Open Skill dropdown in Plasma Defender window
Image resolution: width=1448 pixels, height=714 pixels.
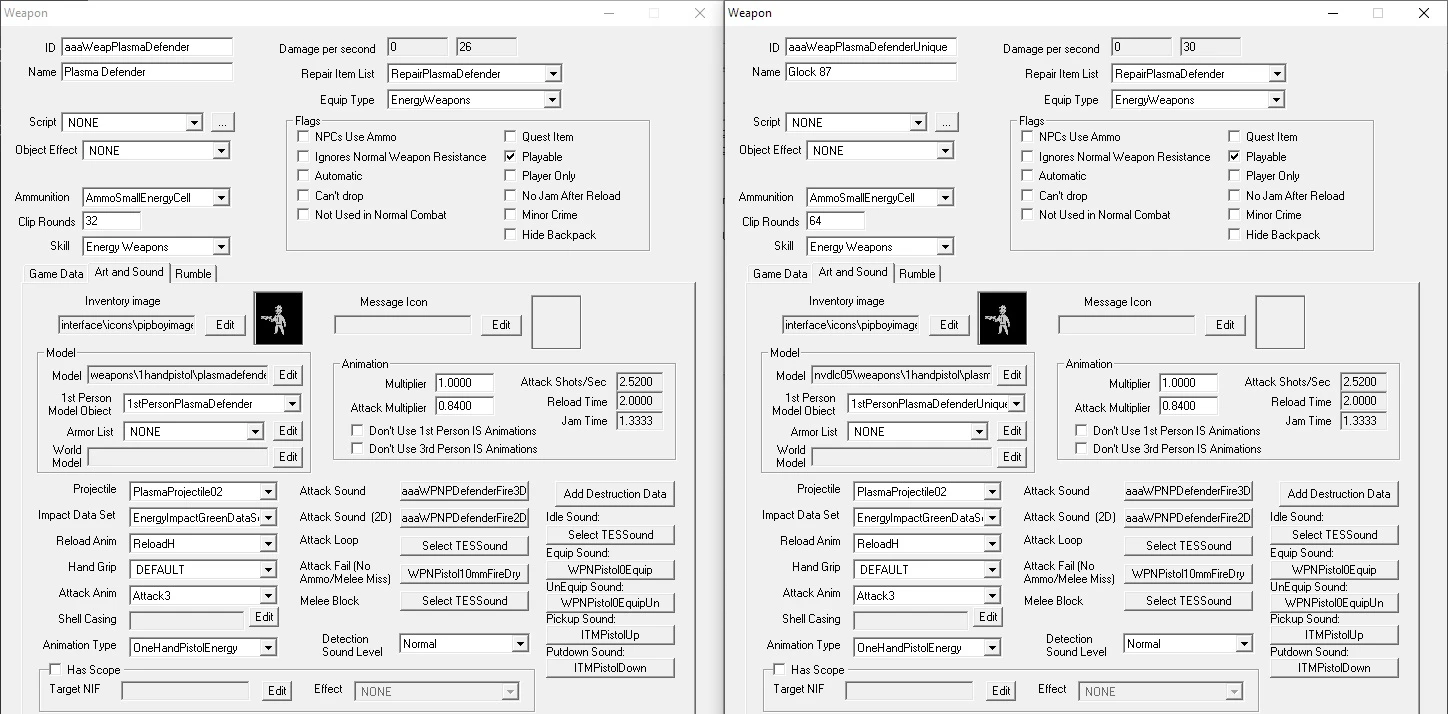point(221,247)
